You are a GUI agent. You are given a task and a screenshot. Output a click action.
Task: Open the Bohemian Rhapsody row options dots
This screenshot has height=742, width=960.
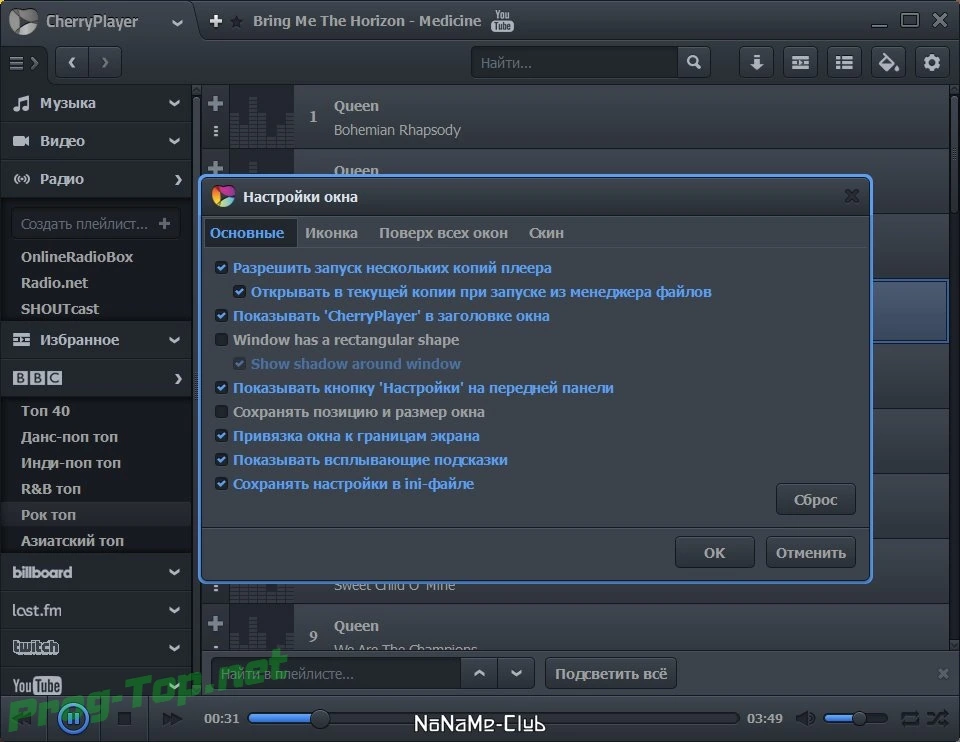point(216,131)
